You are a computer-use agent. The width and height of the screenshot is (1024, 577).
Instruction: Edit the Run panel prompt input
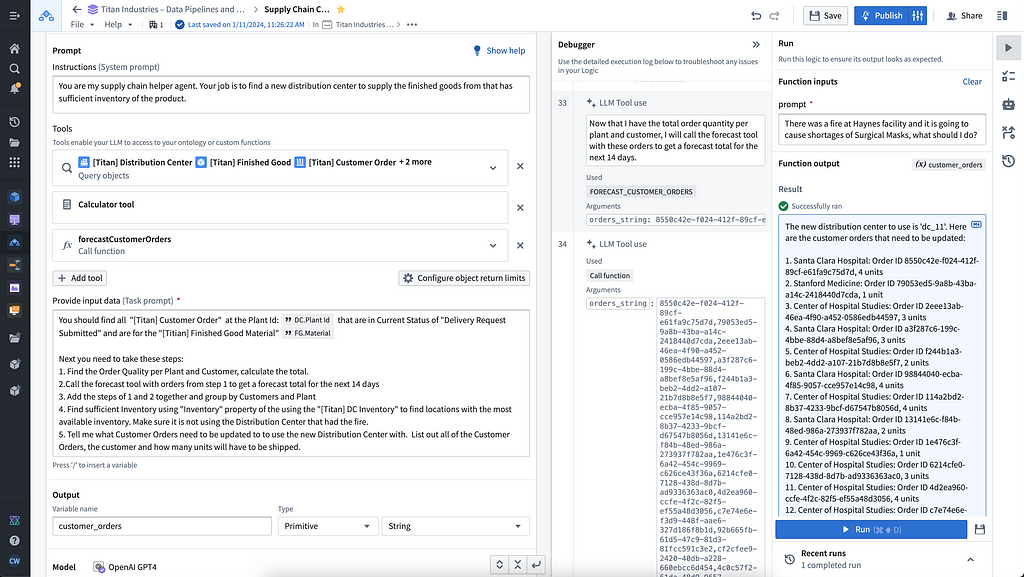tap(882, 129)
